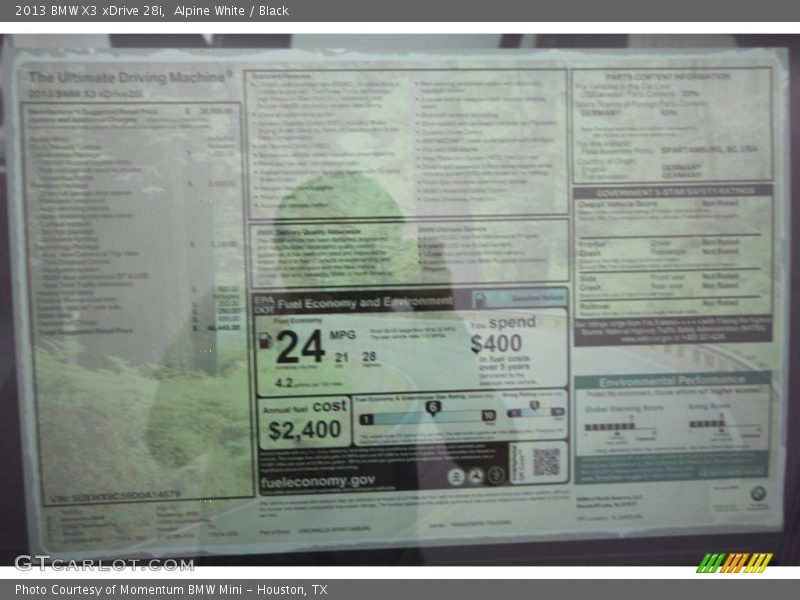Click the 'EPA DOT' label on the black header
Image resolution: width=800 pixels, height=600 pixels.
[x=264, y=304]
